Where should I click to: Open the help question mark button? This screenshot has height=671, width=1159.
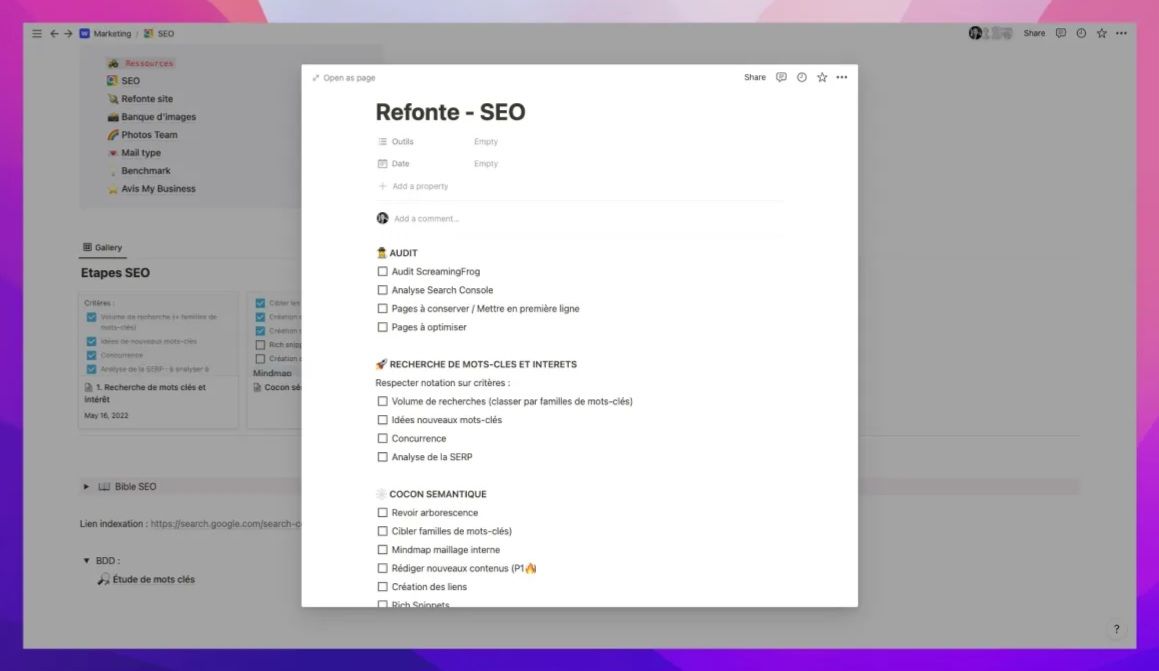click(x=1116, y=629)
